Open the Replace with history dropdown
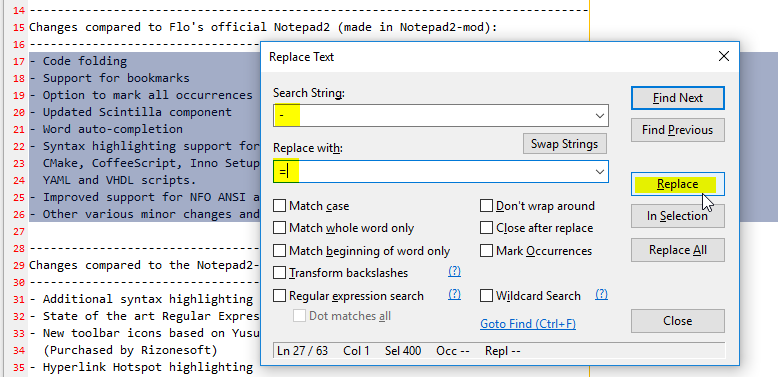This screenshot has height=377, width=778. tap(599, 172)
